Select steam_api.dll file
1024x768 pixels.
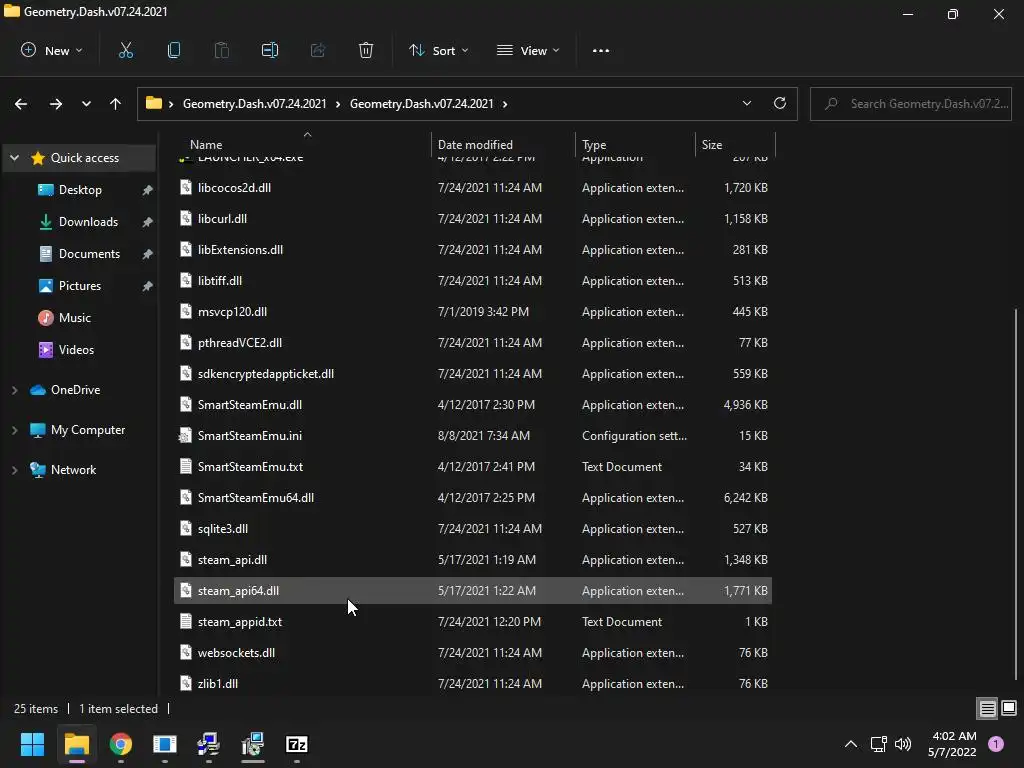pyautogui.click(x=473, y=560)
